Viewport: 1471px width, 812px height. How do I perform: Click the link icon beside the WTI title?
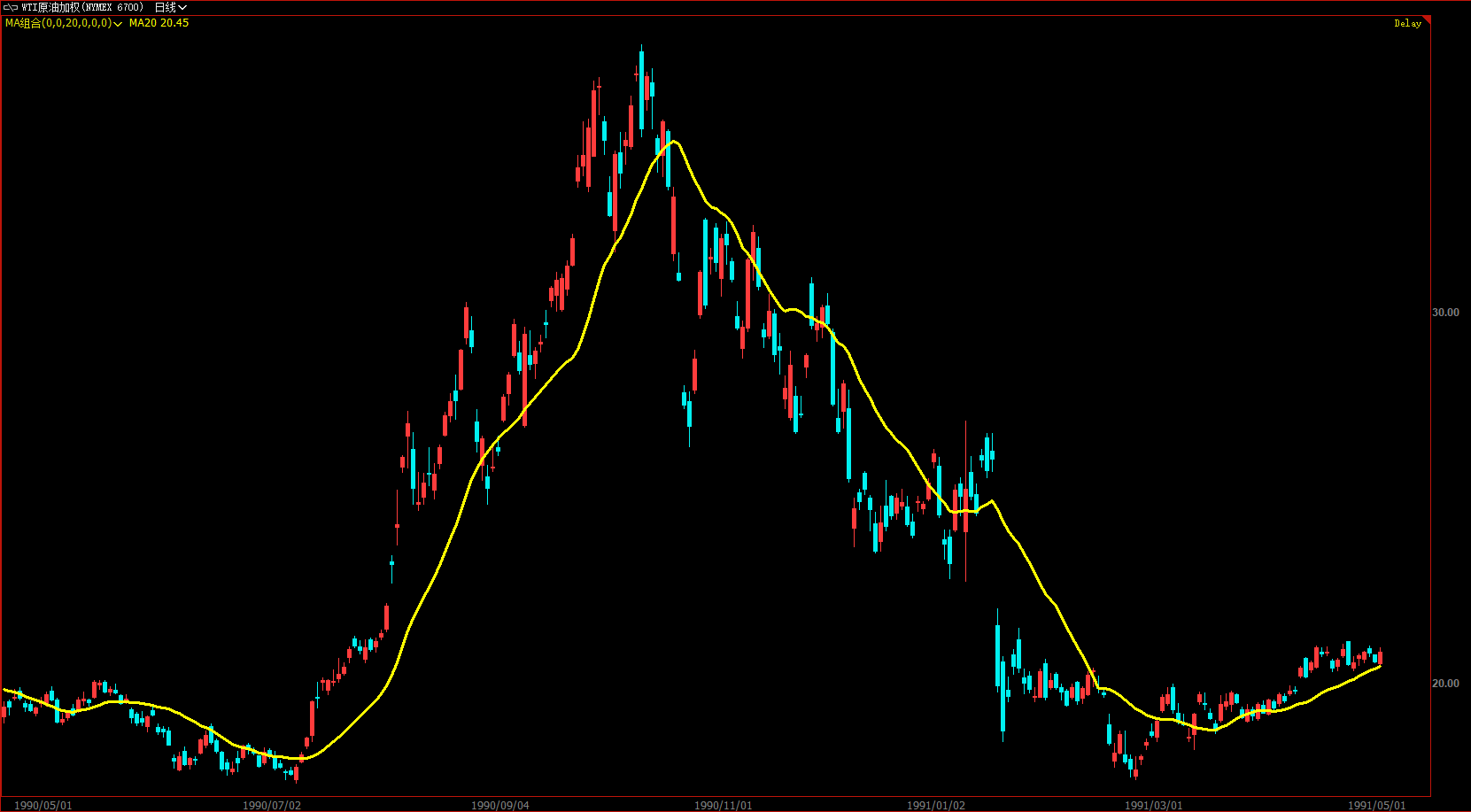click(12, 8)
